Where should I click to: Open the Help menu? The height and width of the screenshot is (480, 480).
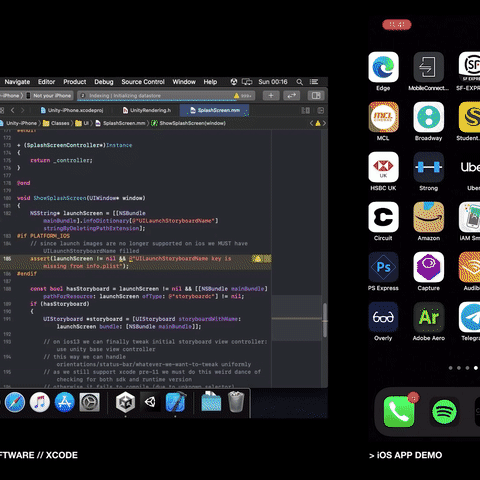210,82
